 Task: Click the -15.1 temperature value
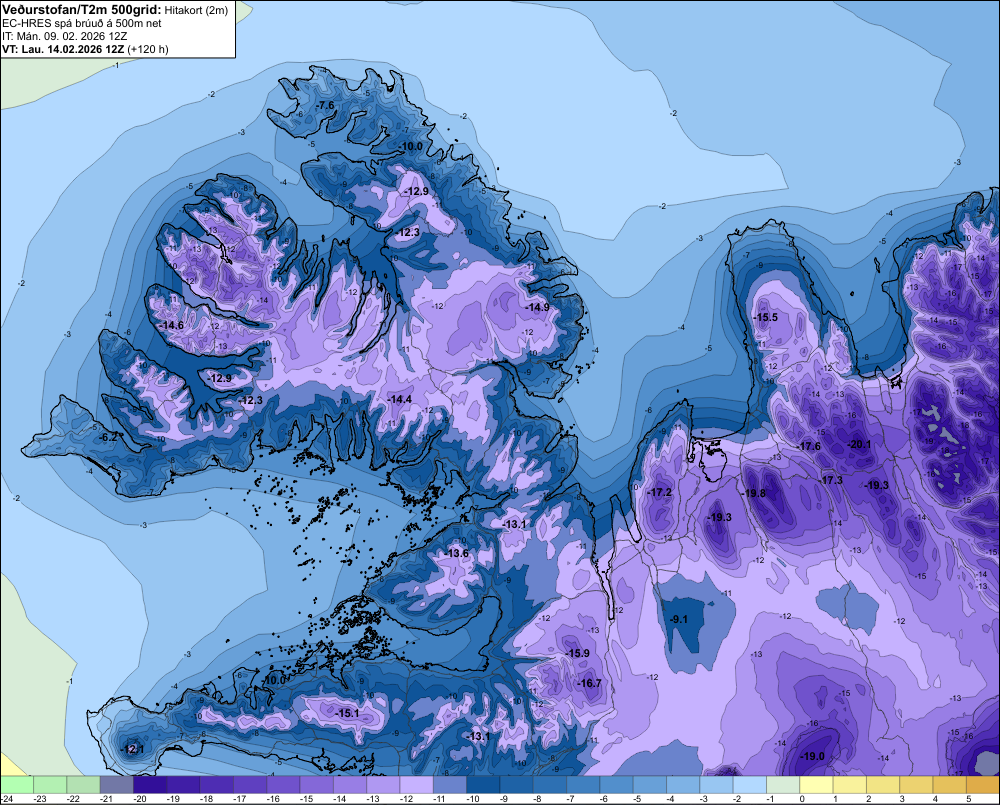pyautogui.click(x=348, y=713)
